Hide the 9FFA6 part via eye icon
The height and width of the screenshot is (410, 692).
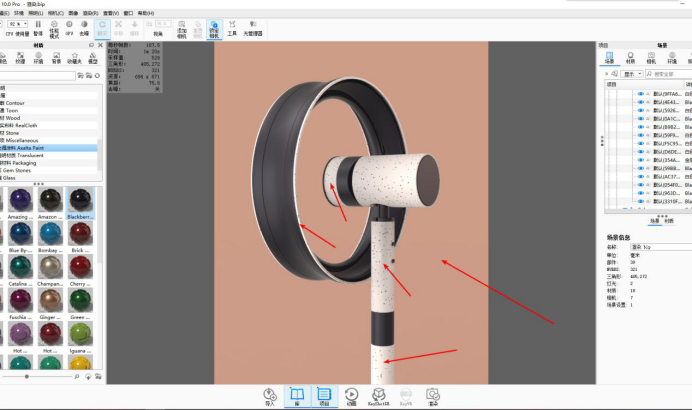[640, 94]
